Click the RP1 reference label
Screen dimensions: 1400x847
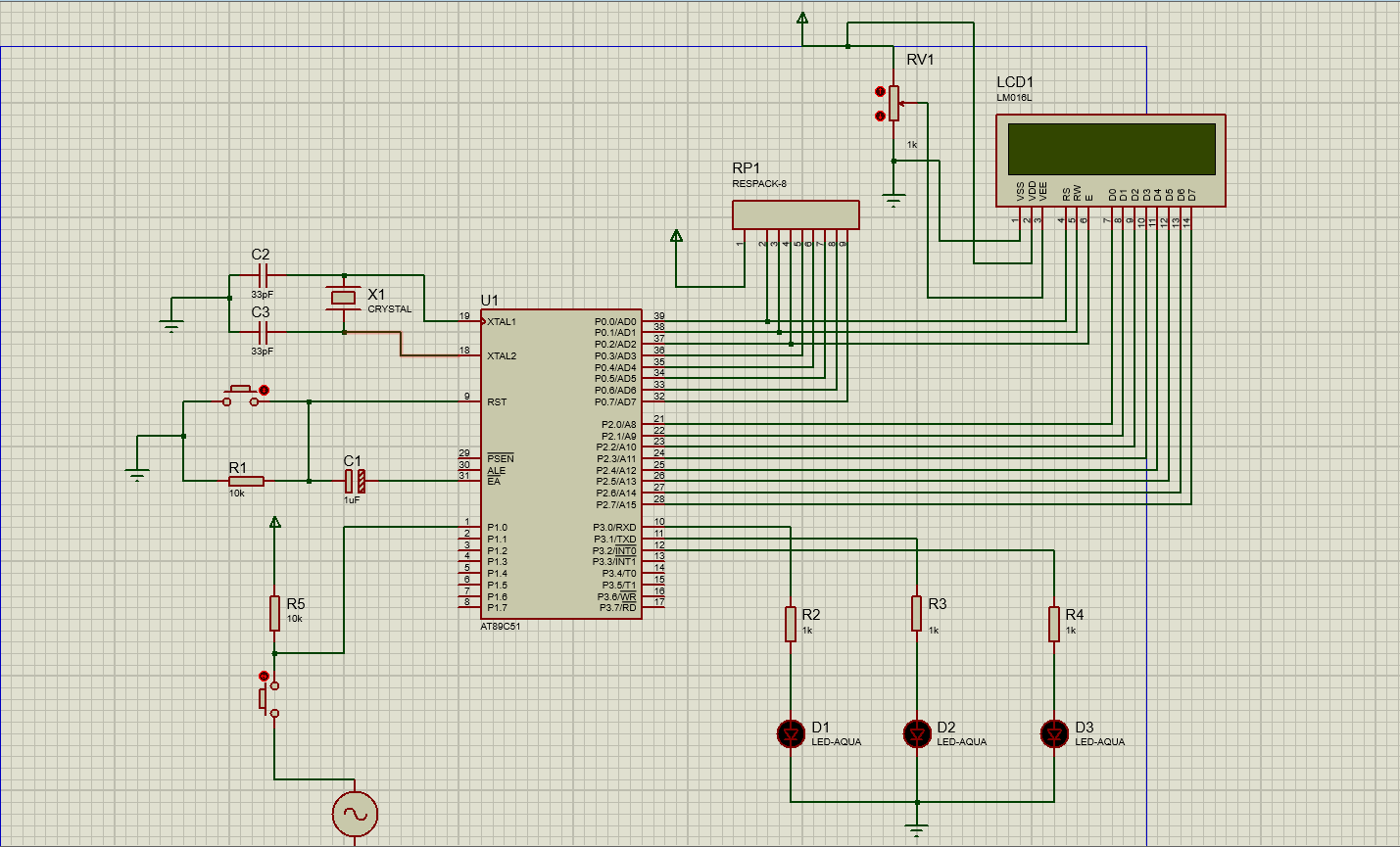[x=747, y=168]
